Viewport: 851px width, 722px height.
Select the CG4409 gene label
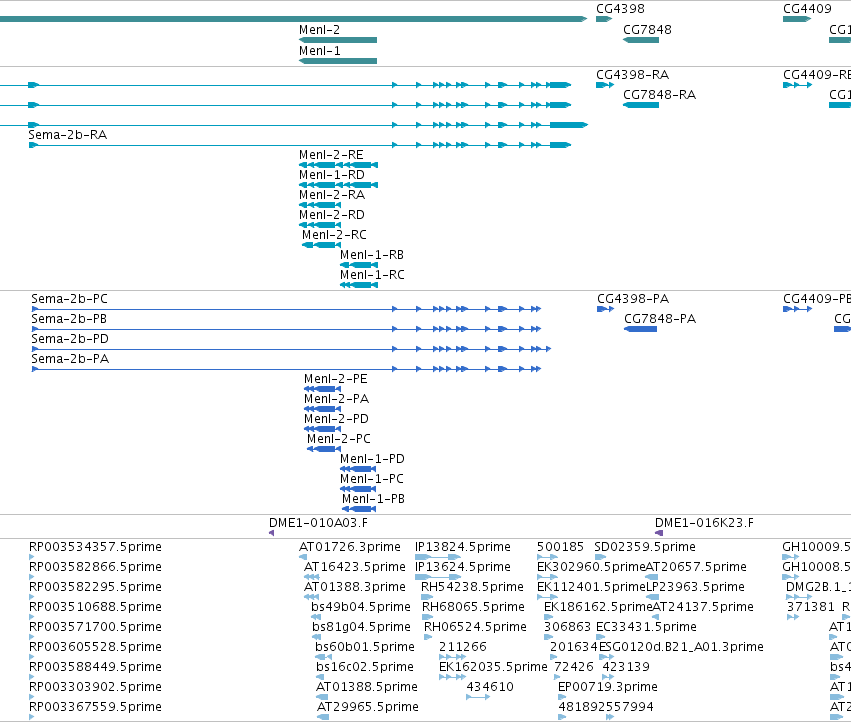(807, 9)
